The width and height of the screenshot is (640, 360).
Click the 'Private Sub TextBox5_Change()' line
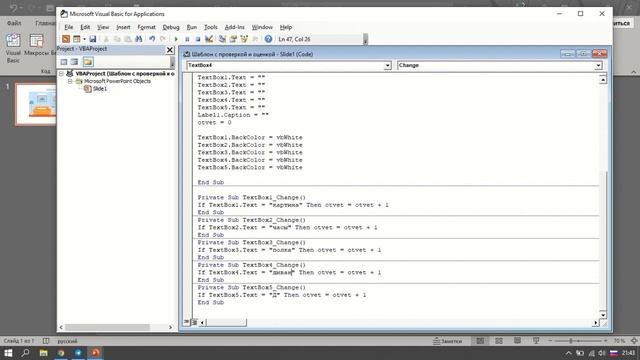251,287
